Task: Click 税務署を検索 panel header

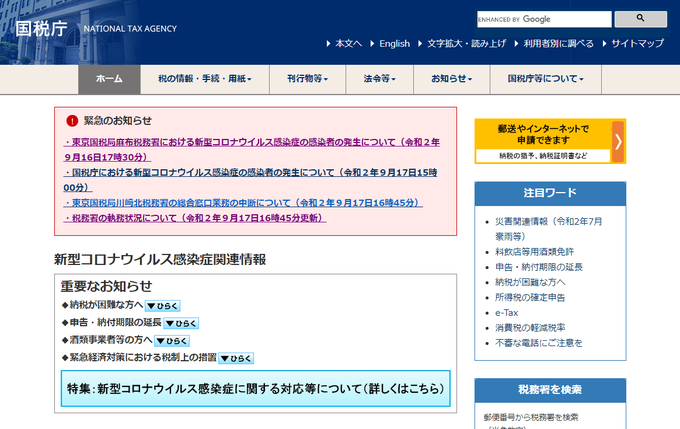Action: pyautogui.click(x=550, y=390)
